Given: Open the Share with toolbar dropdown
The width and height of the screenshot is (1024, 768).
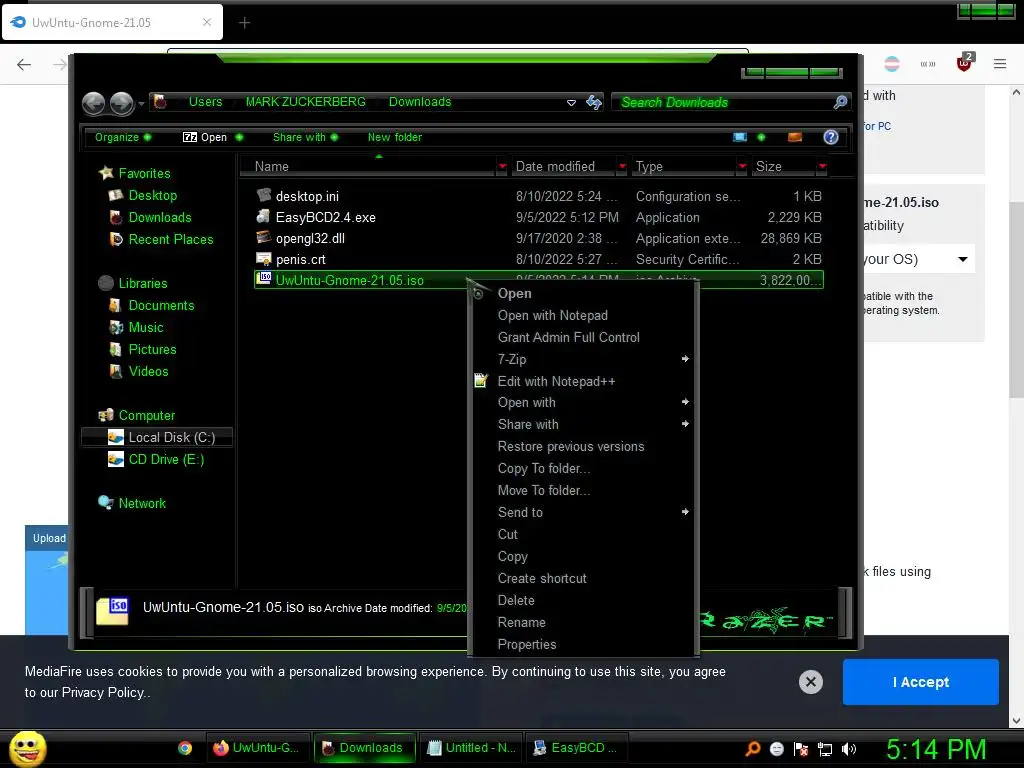Looking at the screenshot, I should point(306,137).
